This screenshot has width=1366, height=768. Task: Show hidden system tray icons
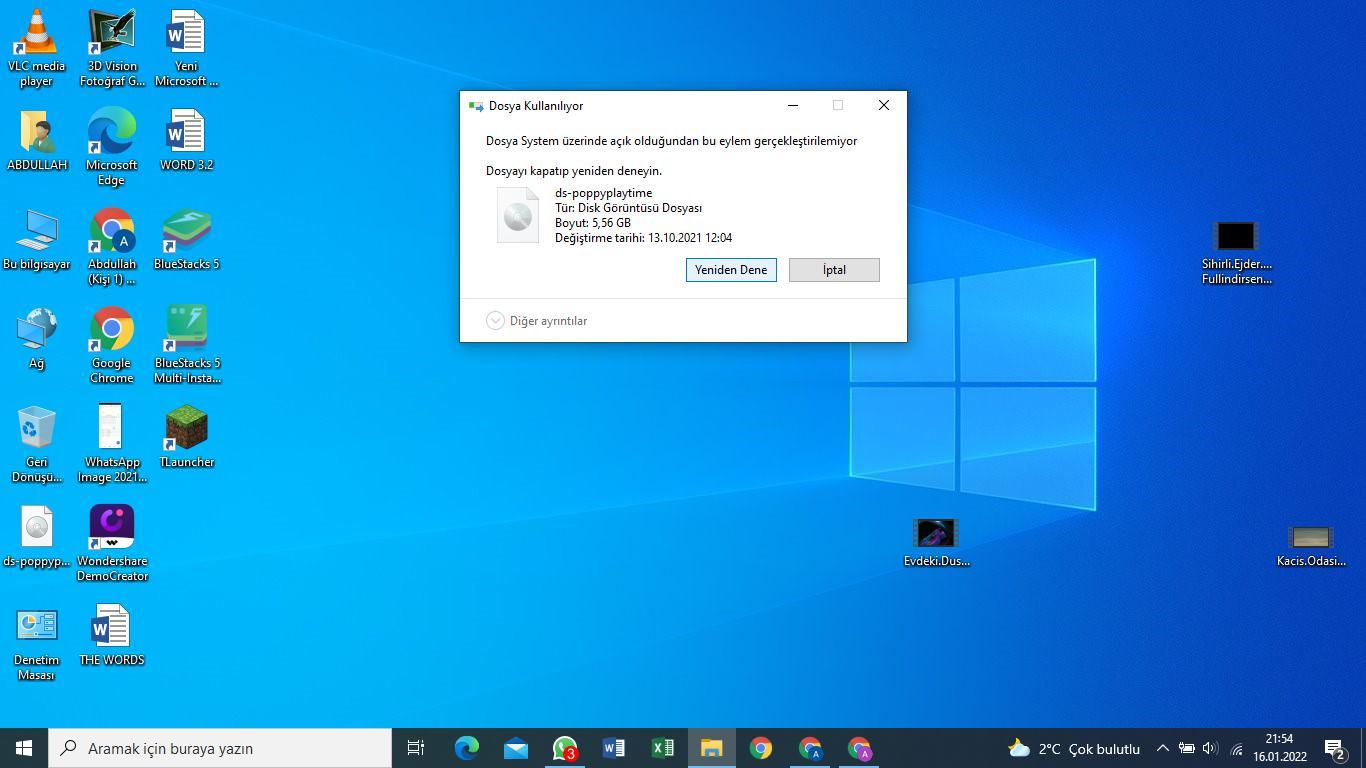coord(1163,748)
